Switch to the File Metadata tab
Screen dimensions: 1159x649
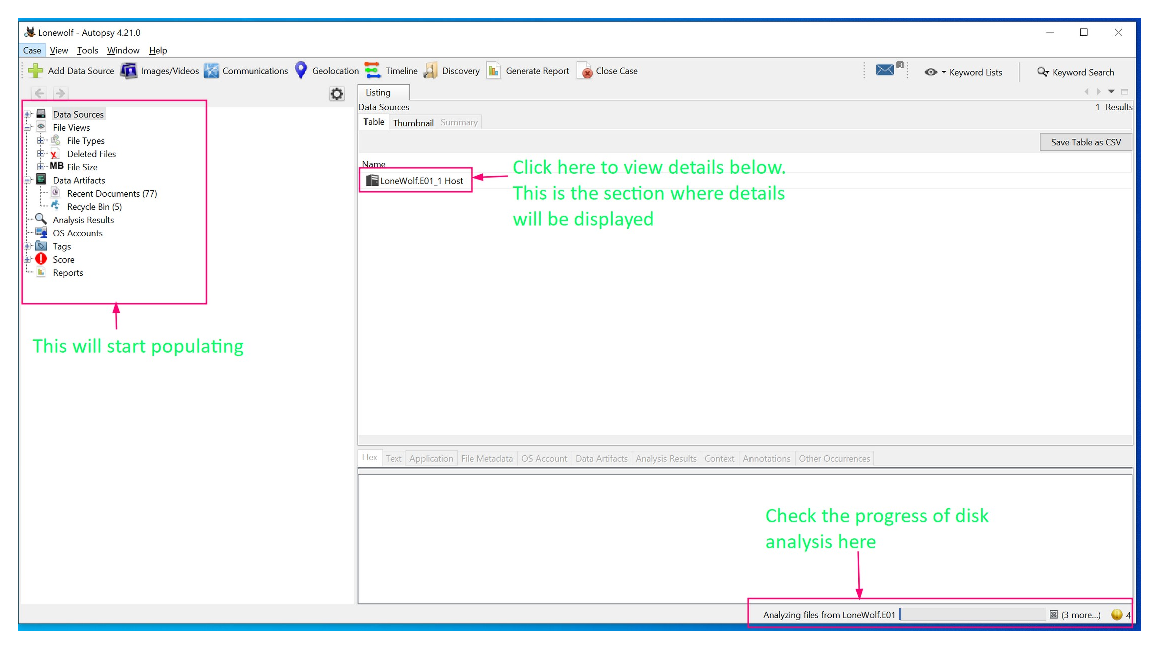[486, 458]
